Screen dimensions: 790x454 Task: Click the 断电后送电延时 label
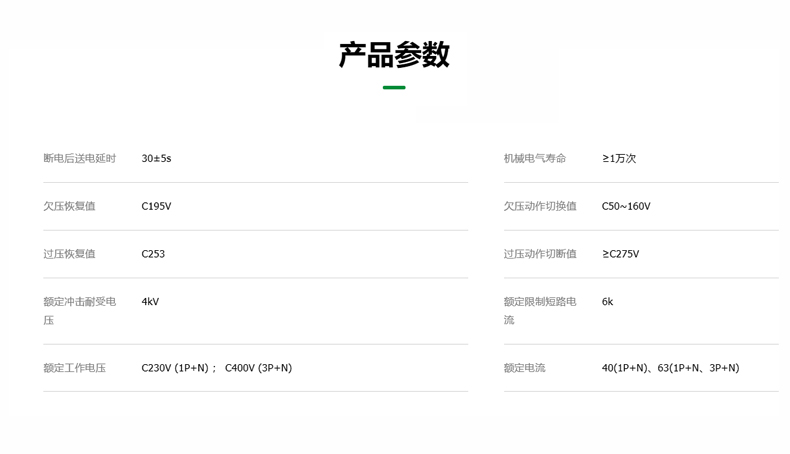pos(80,158)
